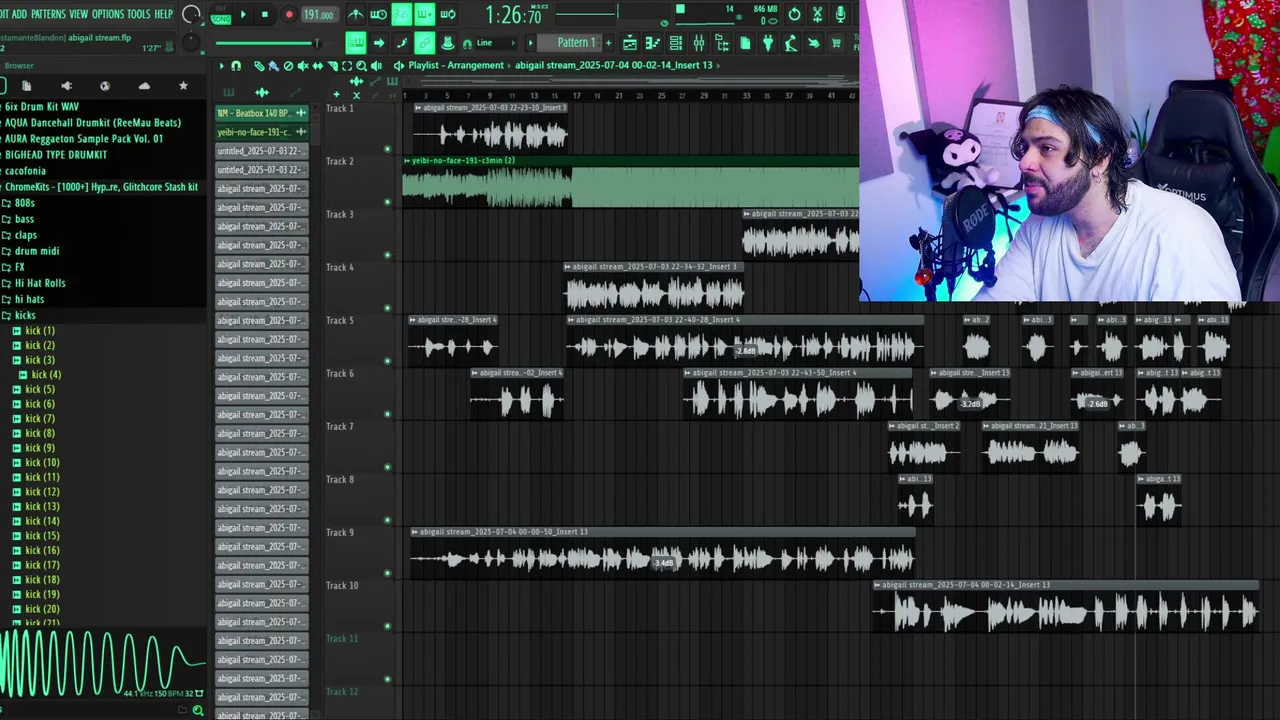Open the VIEW menu

coord(78,14)
